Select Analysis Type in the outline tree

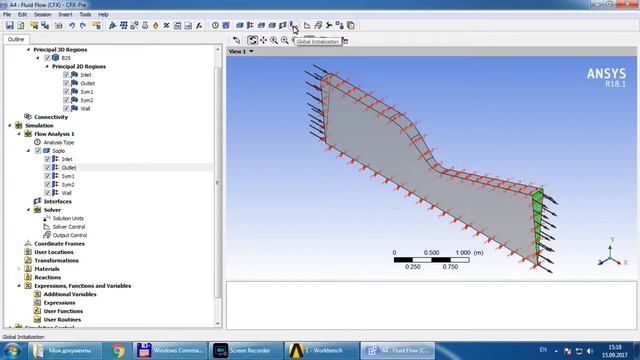[59, 142]
